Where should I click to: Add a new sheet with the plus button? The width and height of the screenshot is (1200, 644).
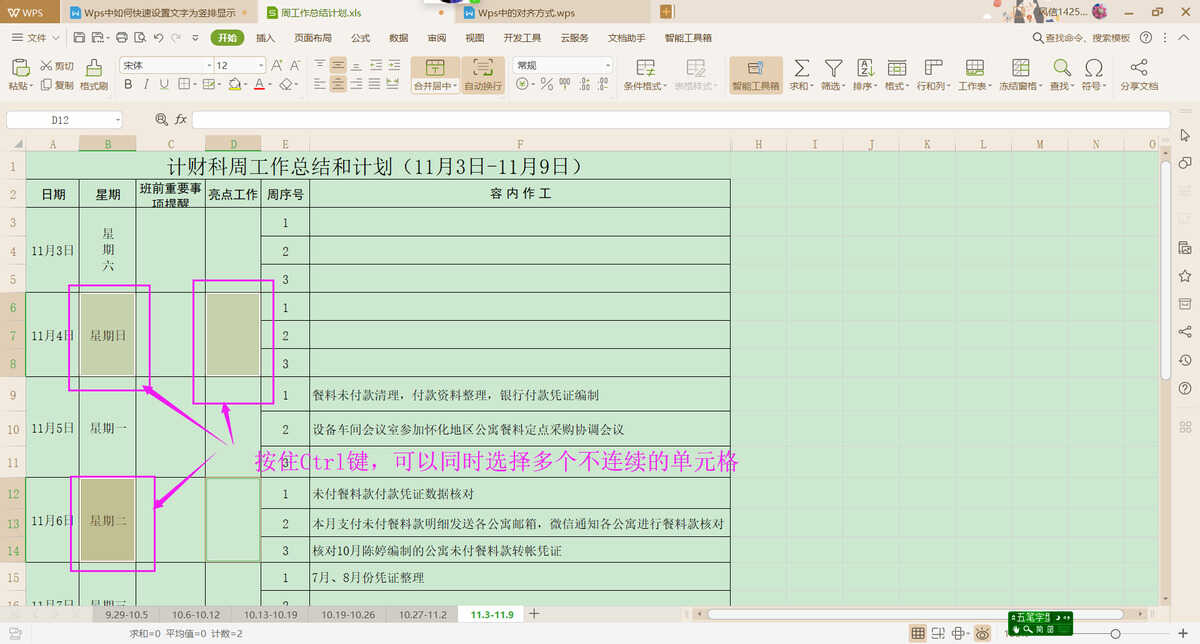(x=534, y=613)
